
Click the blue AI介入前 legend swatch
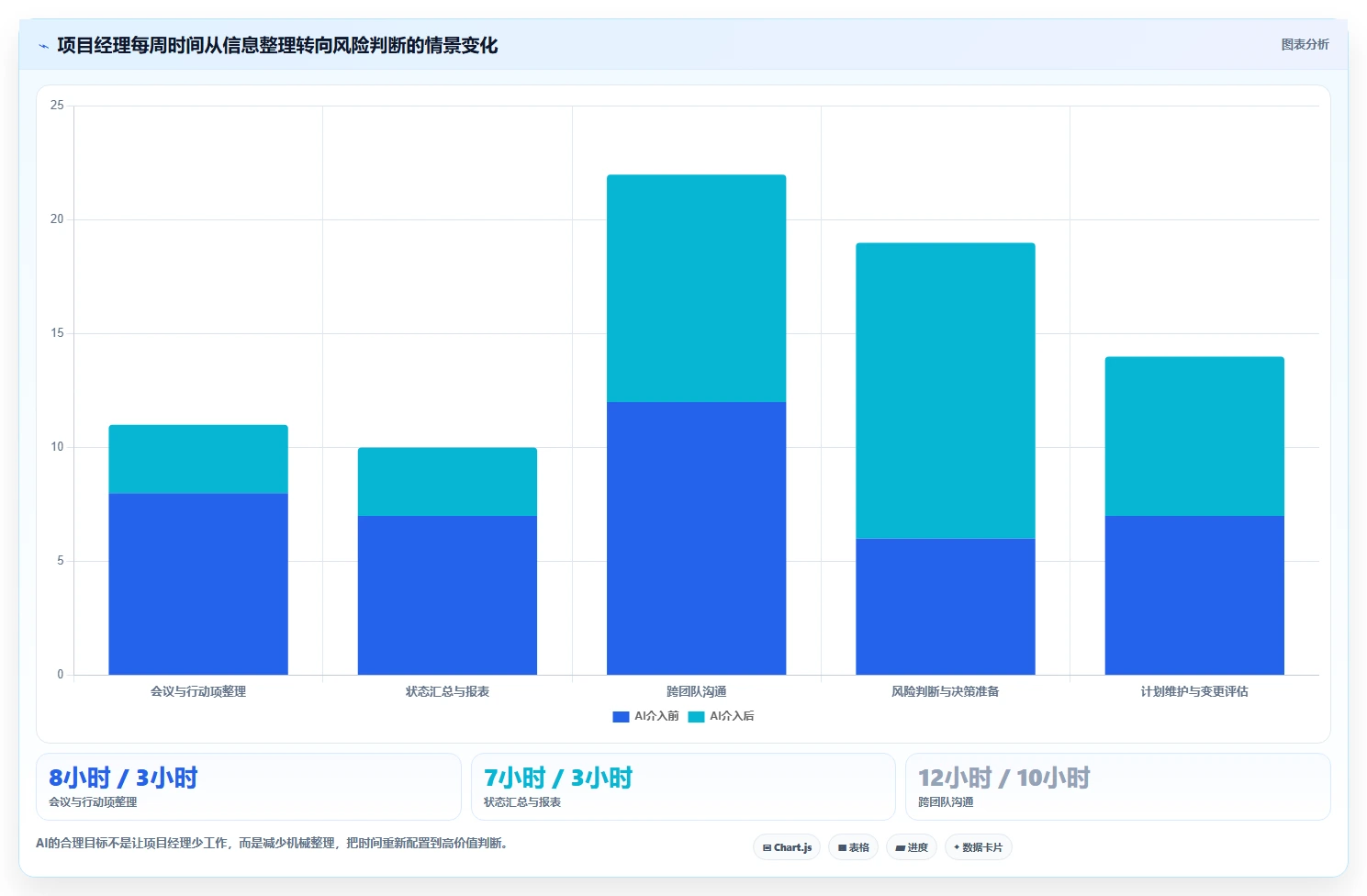tap(621, 716)
